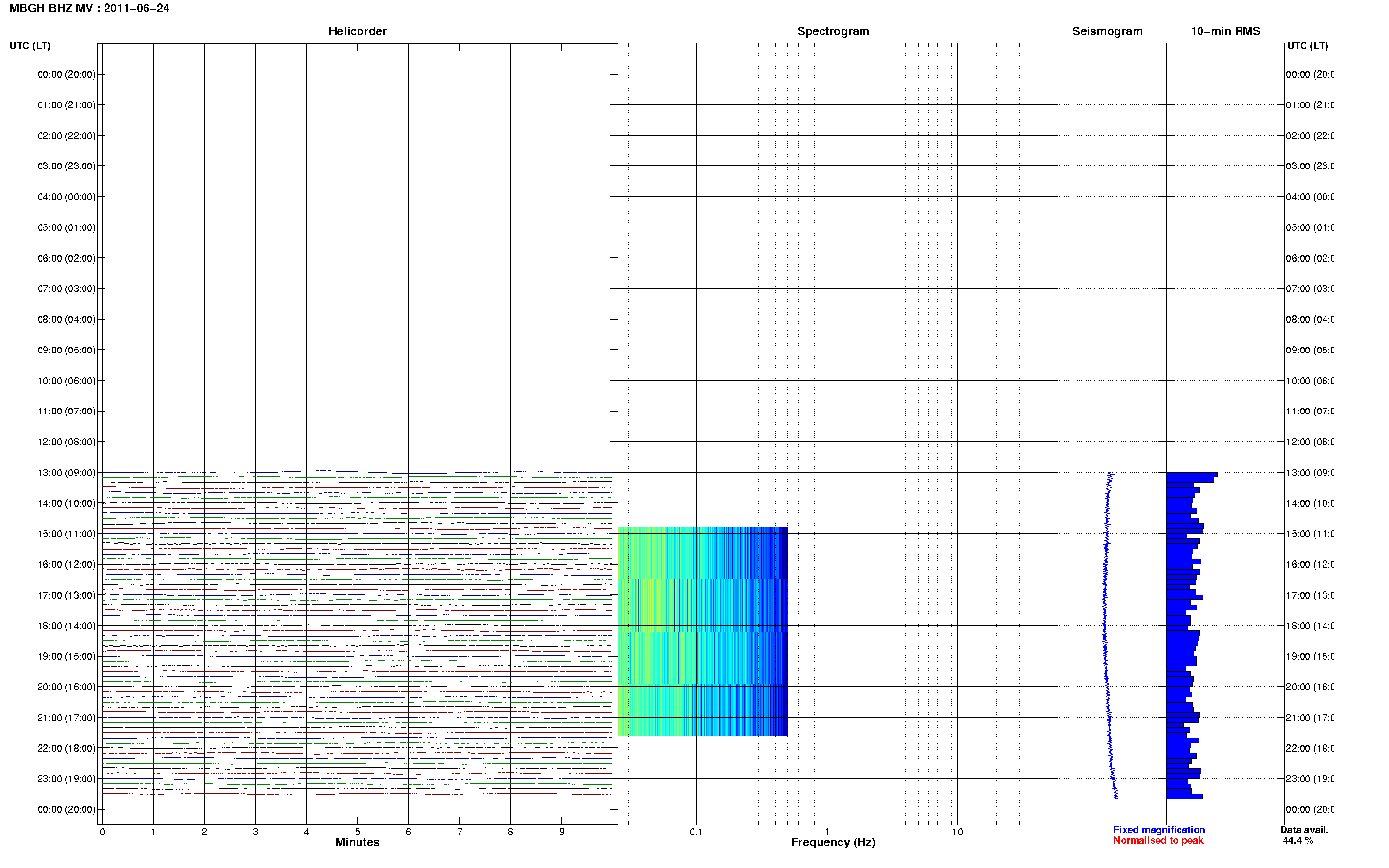Select left time label '13:00 (09:00)'
The image size is (1389, 868).
pos(66,473)
